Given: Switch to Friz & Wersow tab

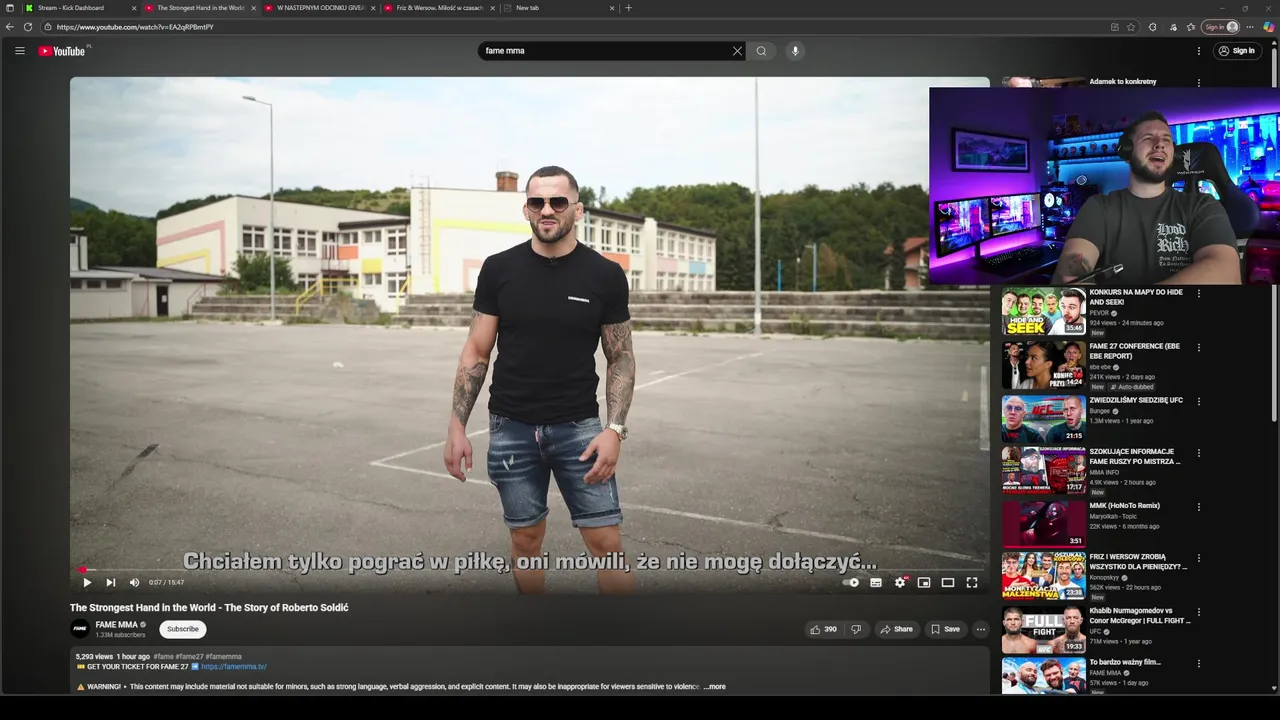Looking at the screenshot, I should click(x=438, y=8).
